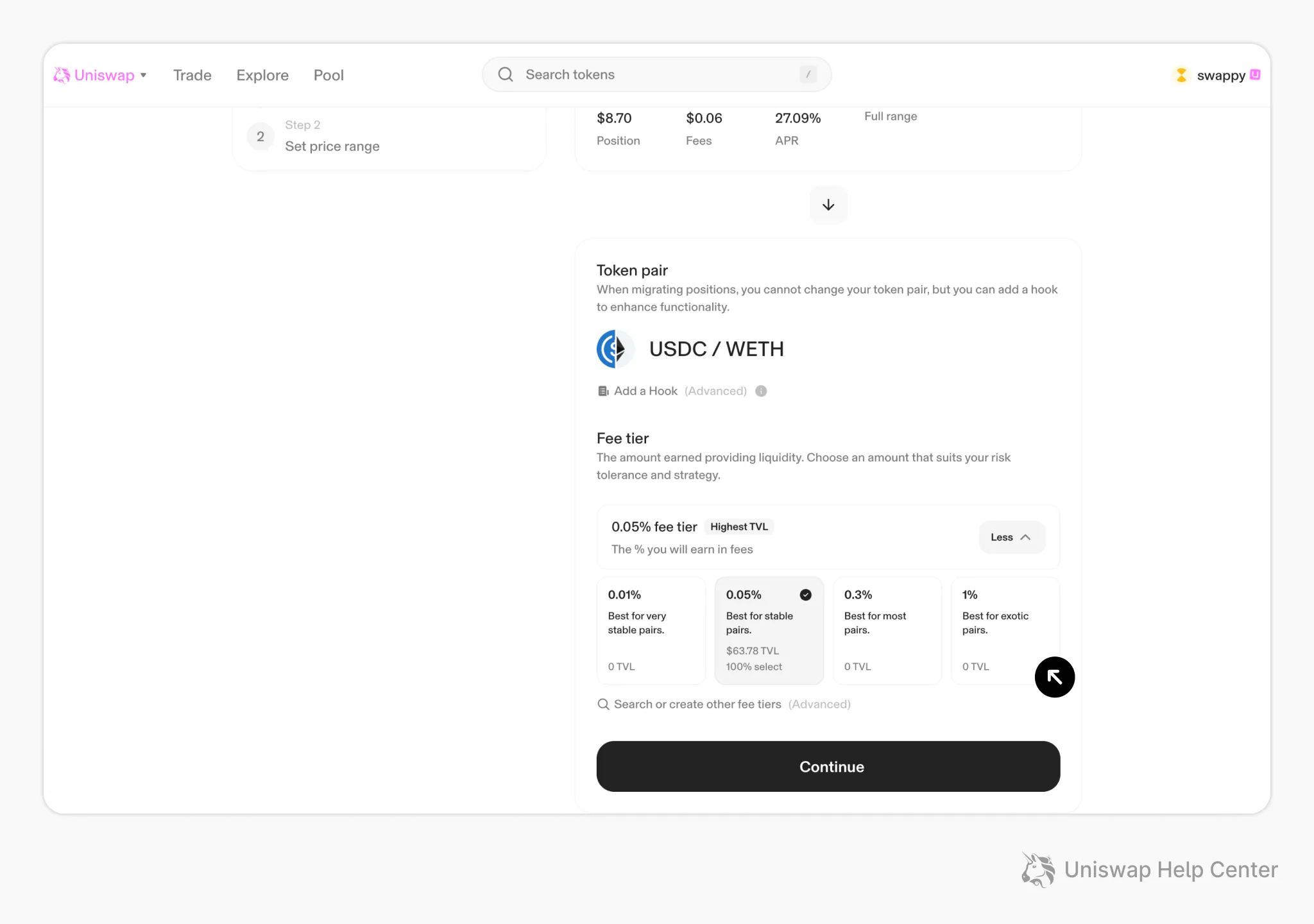Click the Uniswap unicorn logo
The image size is (1314, 924).
62,75
